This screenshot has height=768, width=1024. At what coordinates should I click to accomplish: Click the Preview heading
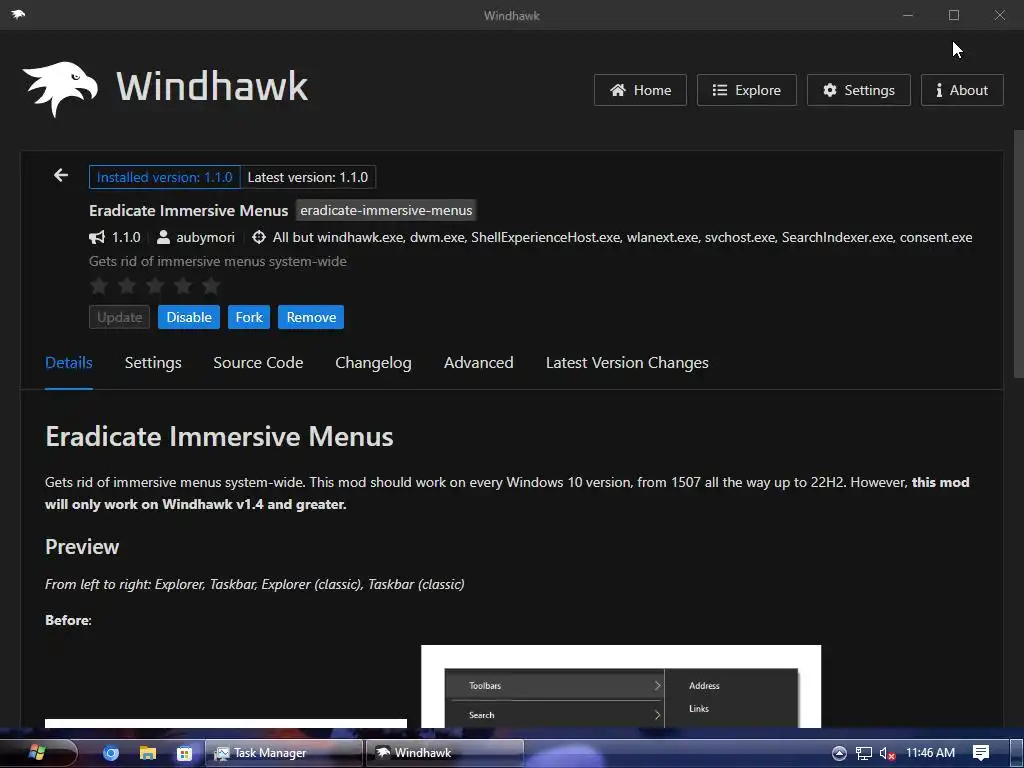[82, 547]
